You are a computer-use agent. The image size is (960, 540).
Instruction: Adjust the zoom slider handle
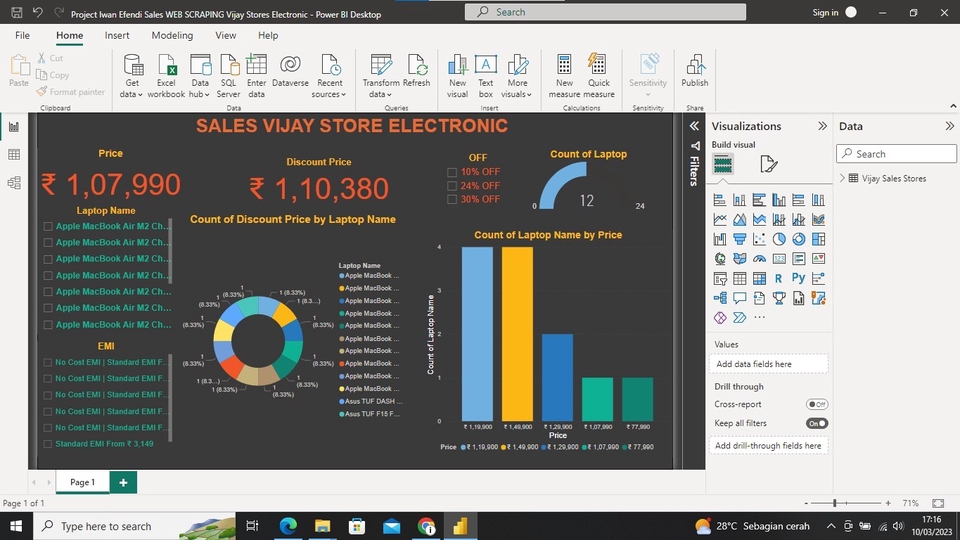pyautogui.click(x=834, y=503)
